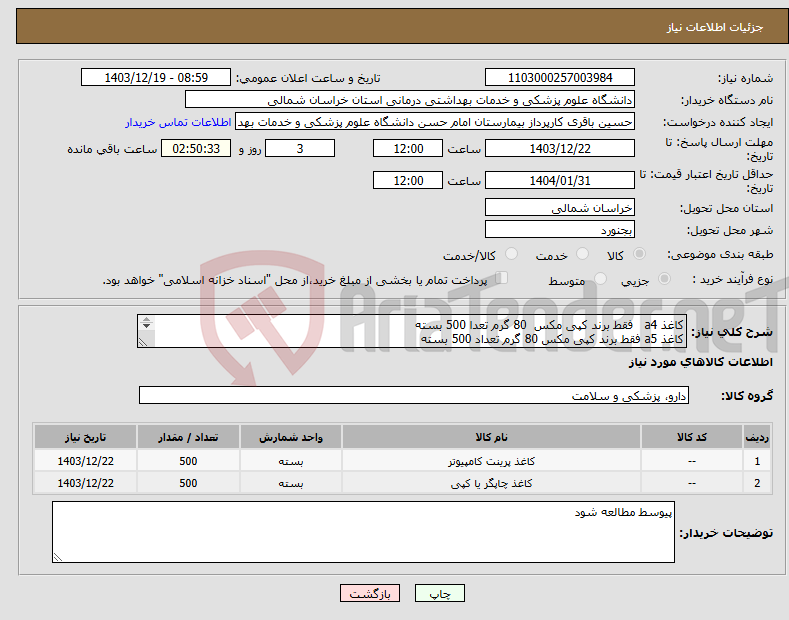Click the need date in row 2
Screen dimensions: 789x620
[x=85, y=483]
